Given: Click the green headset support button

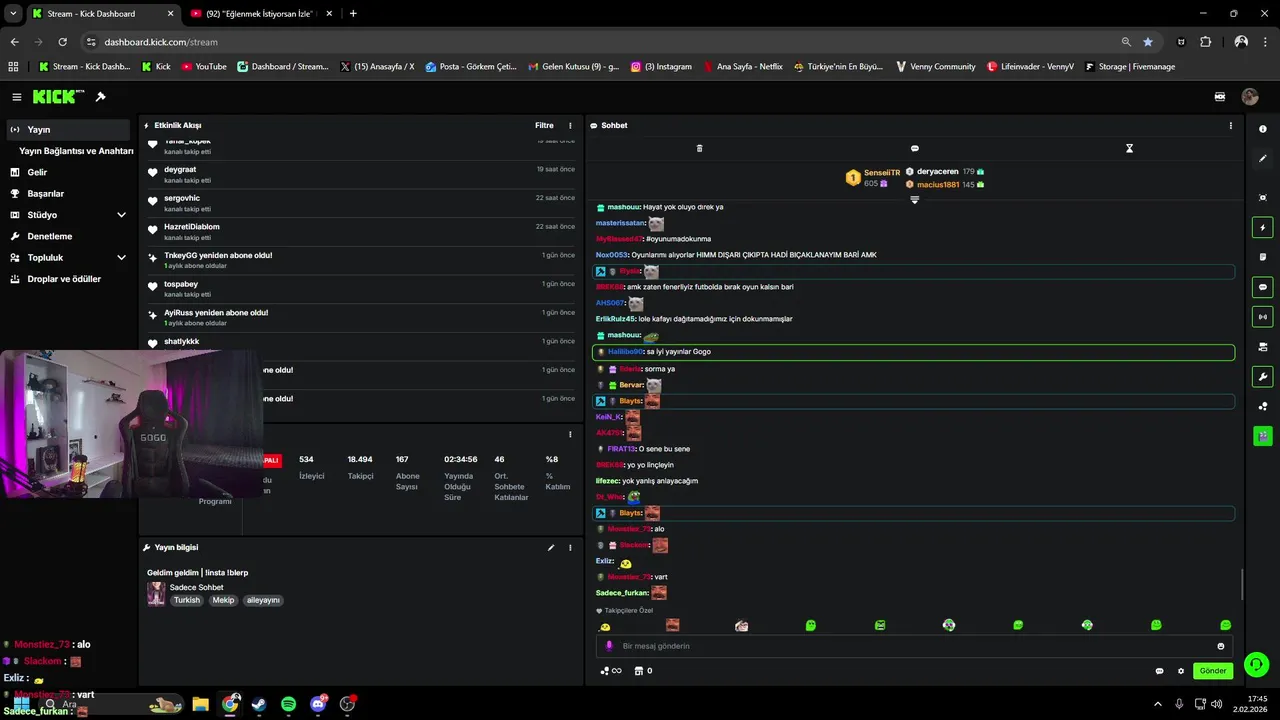Looking at the screenshot, I should [1257, 664].
